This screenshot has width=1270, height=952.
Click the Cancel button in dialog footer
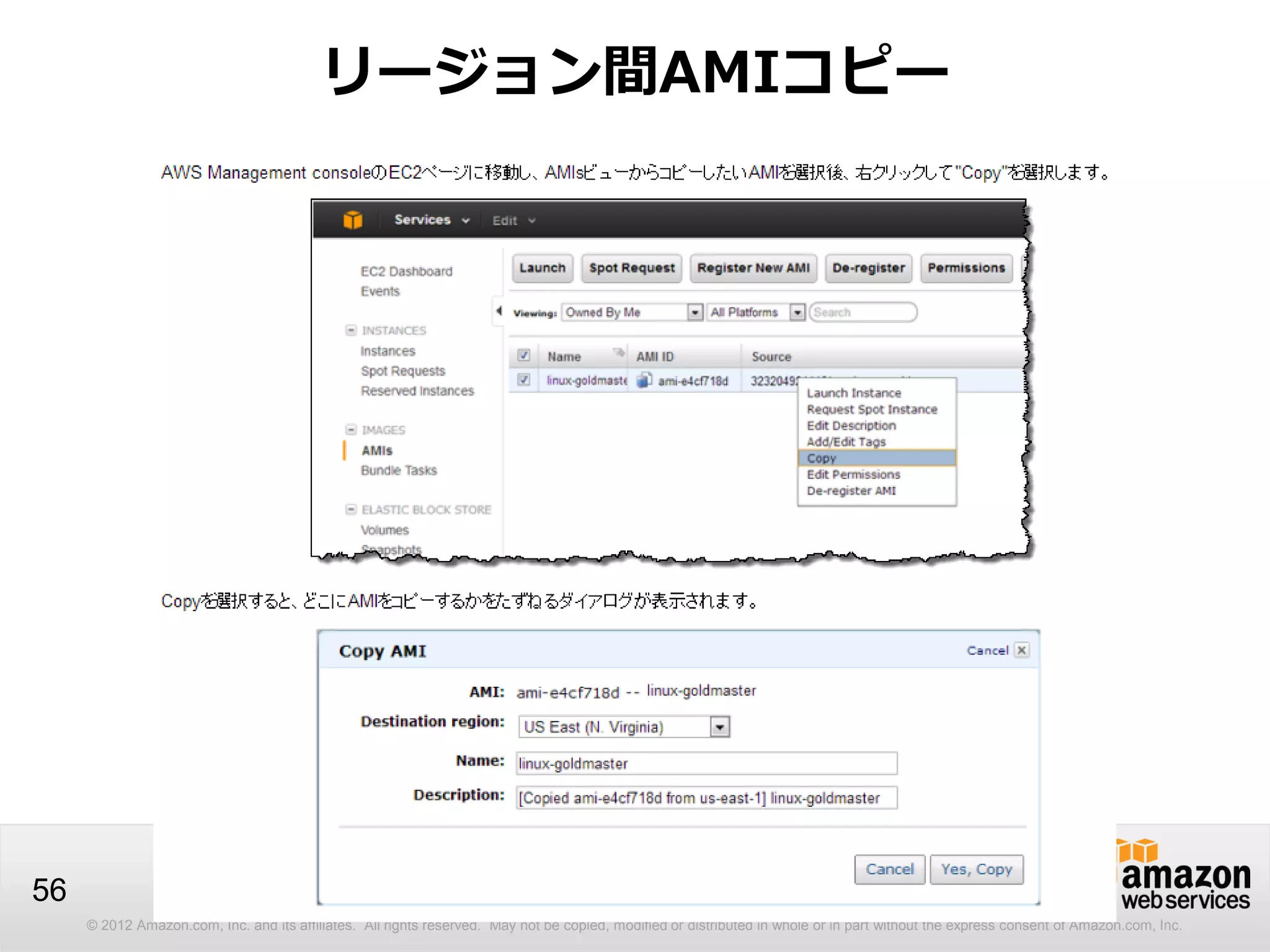tap(890, 870)
